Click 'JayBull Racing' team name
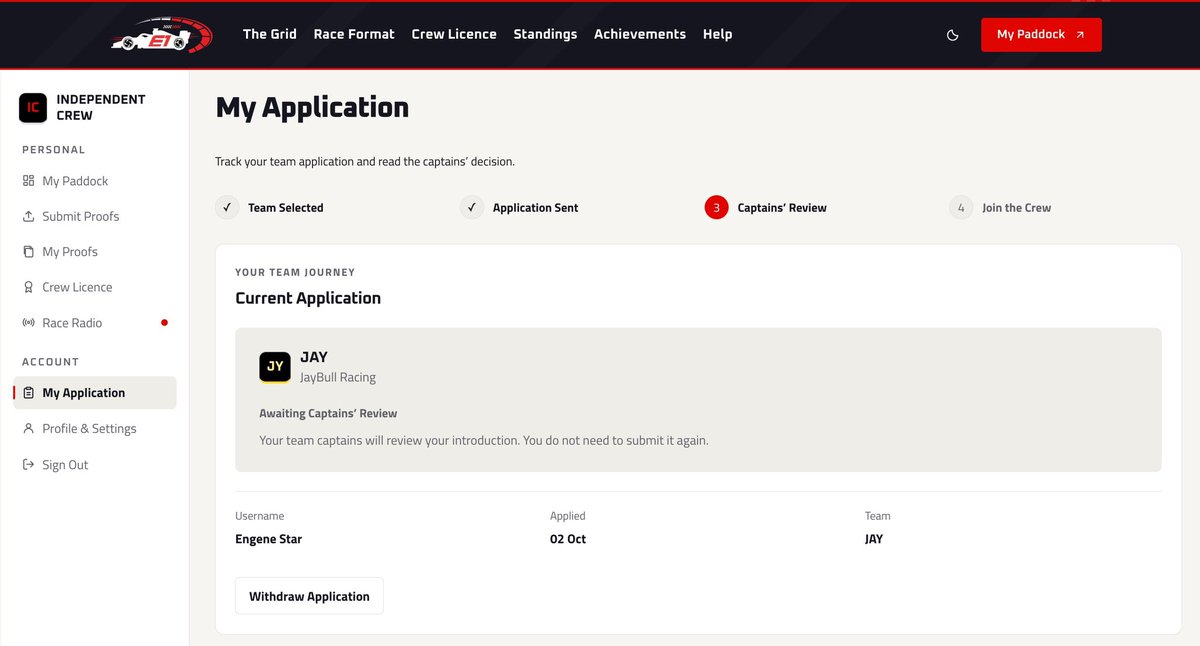 tap(338, 377)
